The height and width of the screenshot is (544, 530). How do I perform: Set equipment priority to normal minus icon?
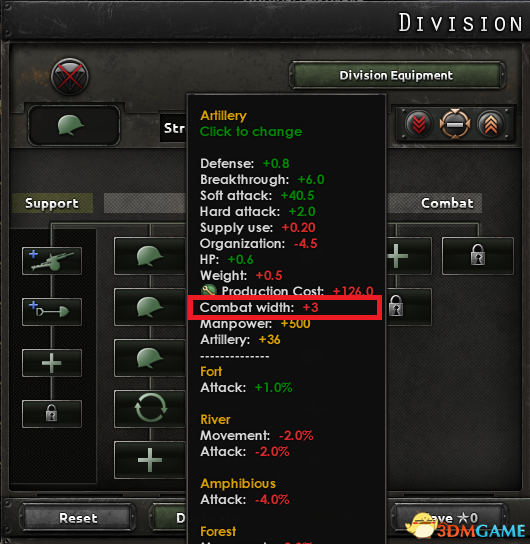455,124
